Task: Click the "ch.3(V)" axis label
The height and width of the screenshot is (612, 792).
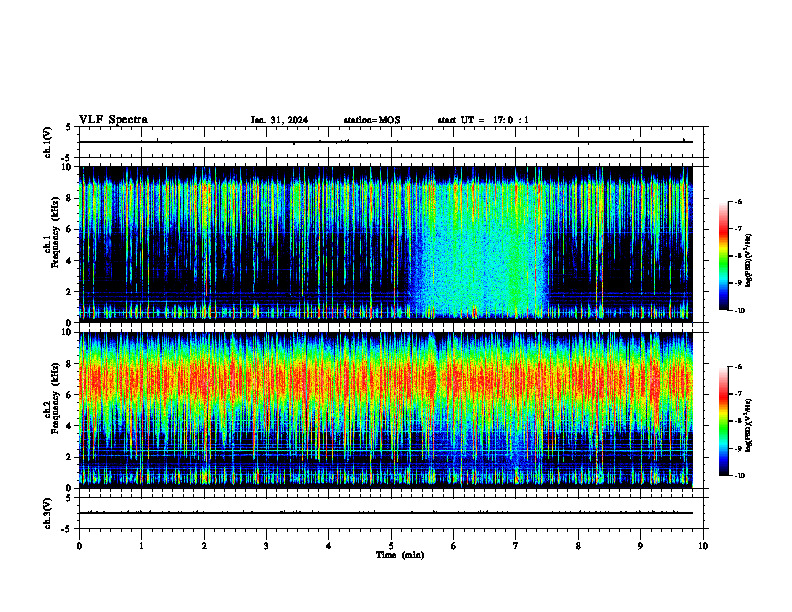Action: pos(48,513)
